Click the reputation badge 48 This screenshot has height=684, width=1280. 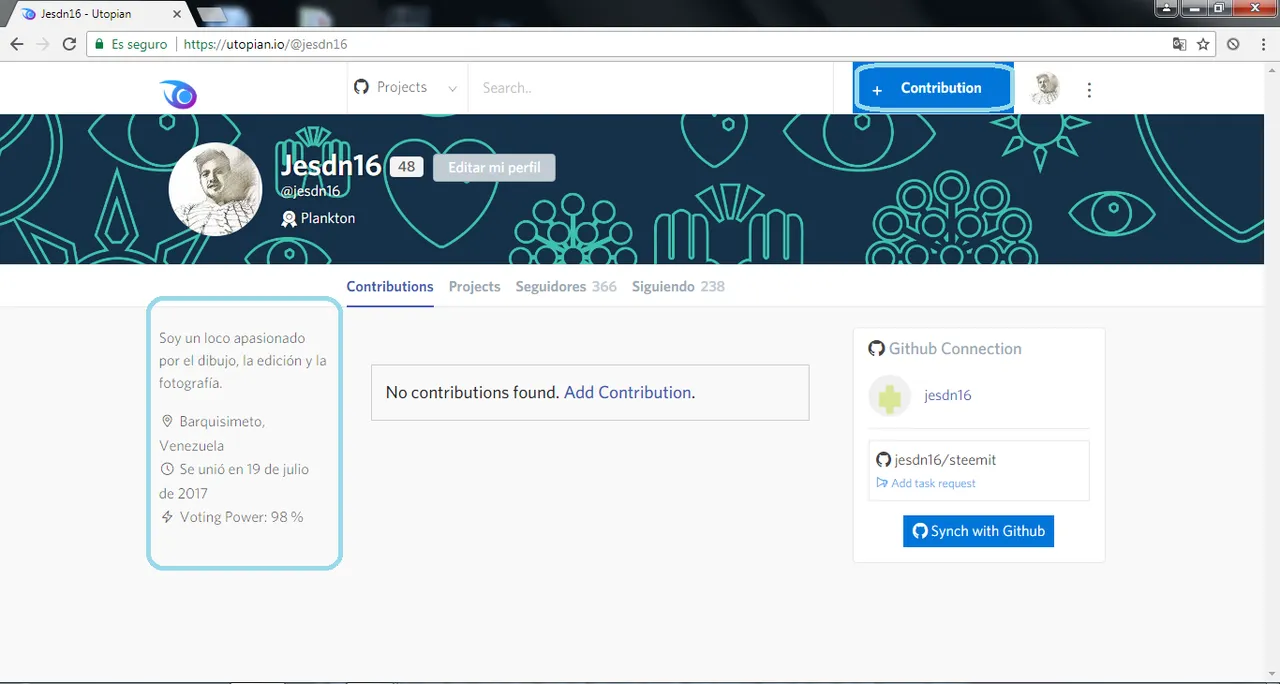pos(406,167)
